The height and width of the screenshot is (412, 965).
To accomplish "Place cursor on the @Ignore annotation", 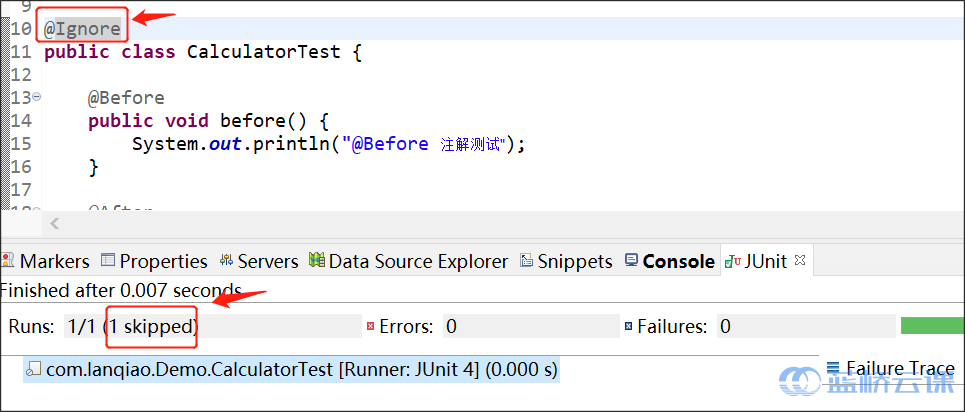I will pos(82,29).
